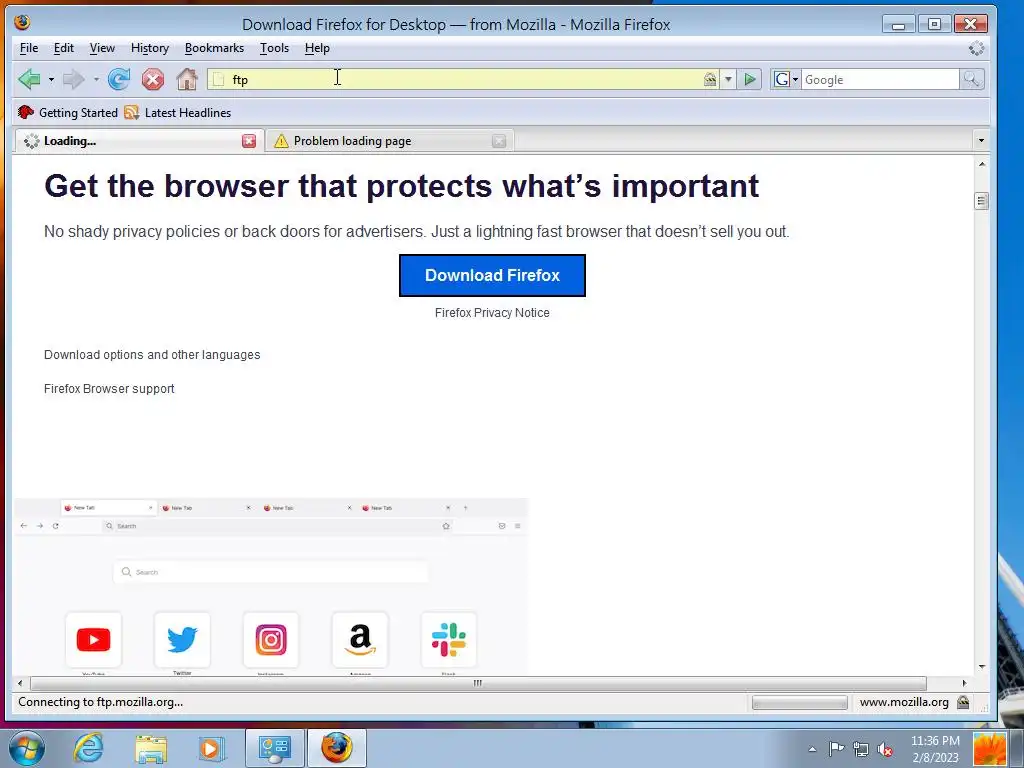Click the lock icon inside address bar
The height and width of the screenshot is (768, 1024).
click(x=710, y=80)
